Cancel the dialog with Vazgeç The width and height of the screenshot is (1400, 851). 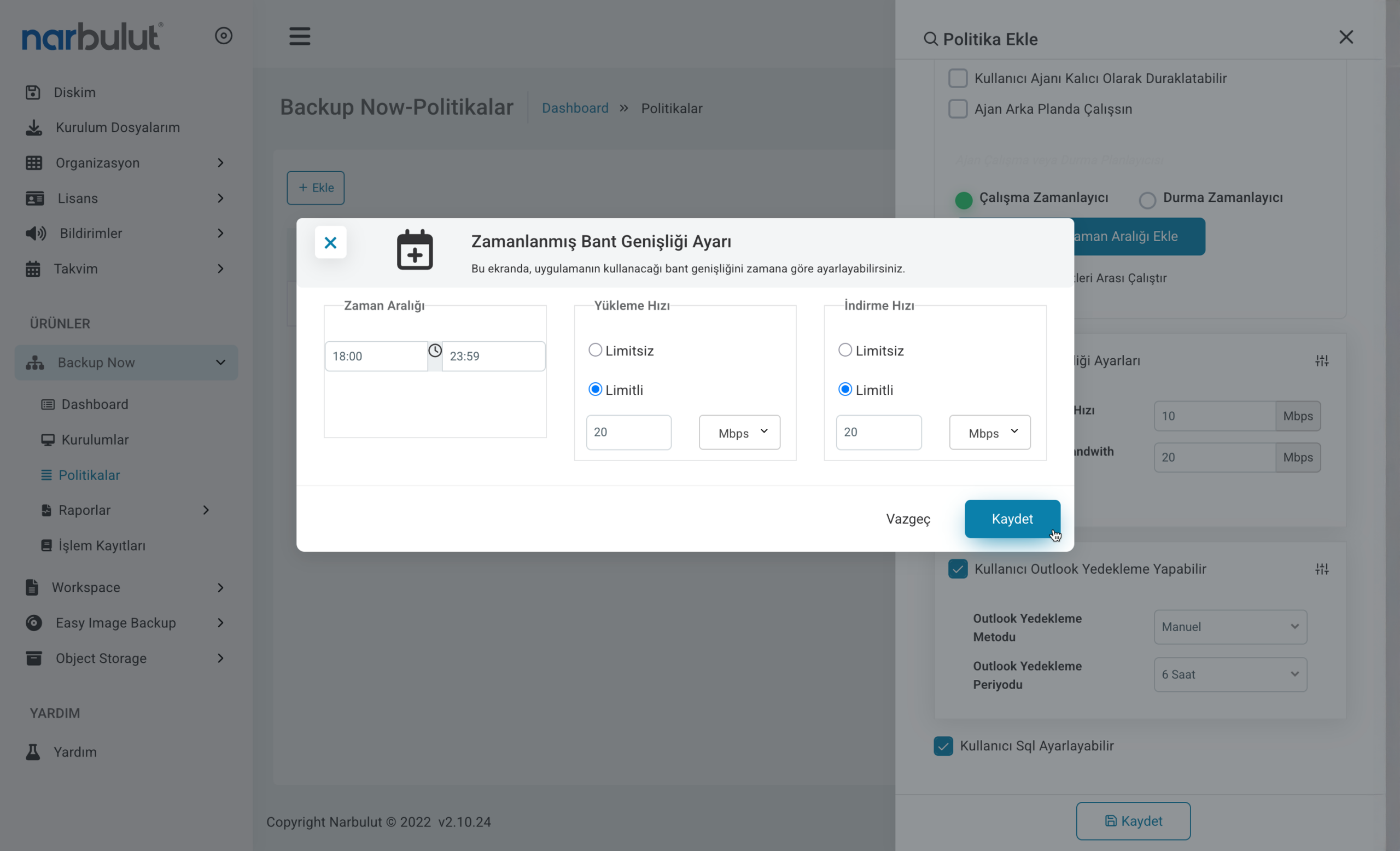(x=908, y=518)
